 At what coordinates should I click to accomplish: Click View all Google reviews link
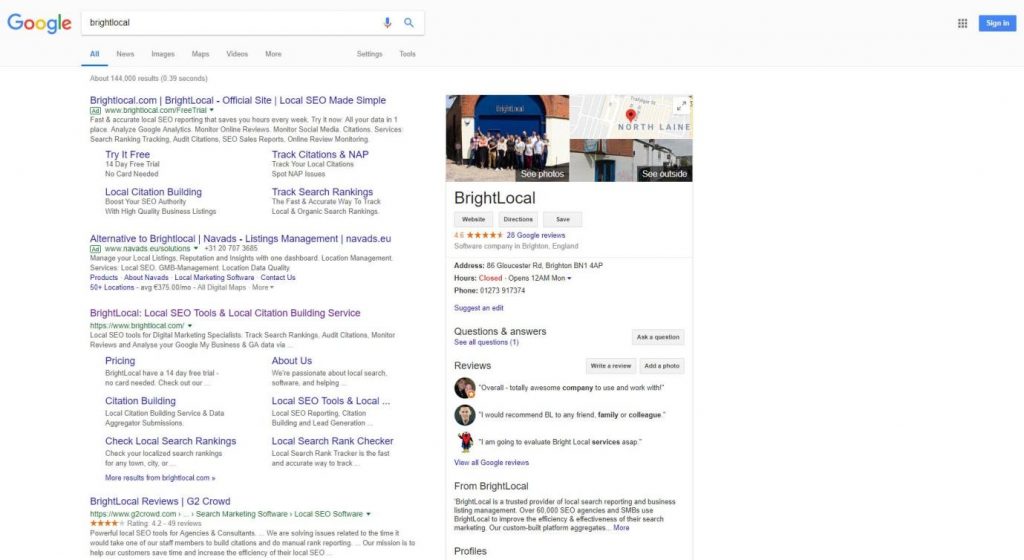491,463
